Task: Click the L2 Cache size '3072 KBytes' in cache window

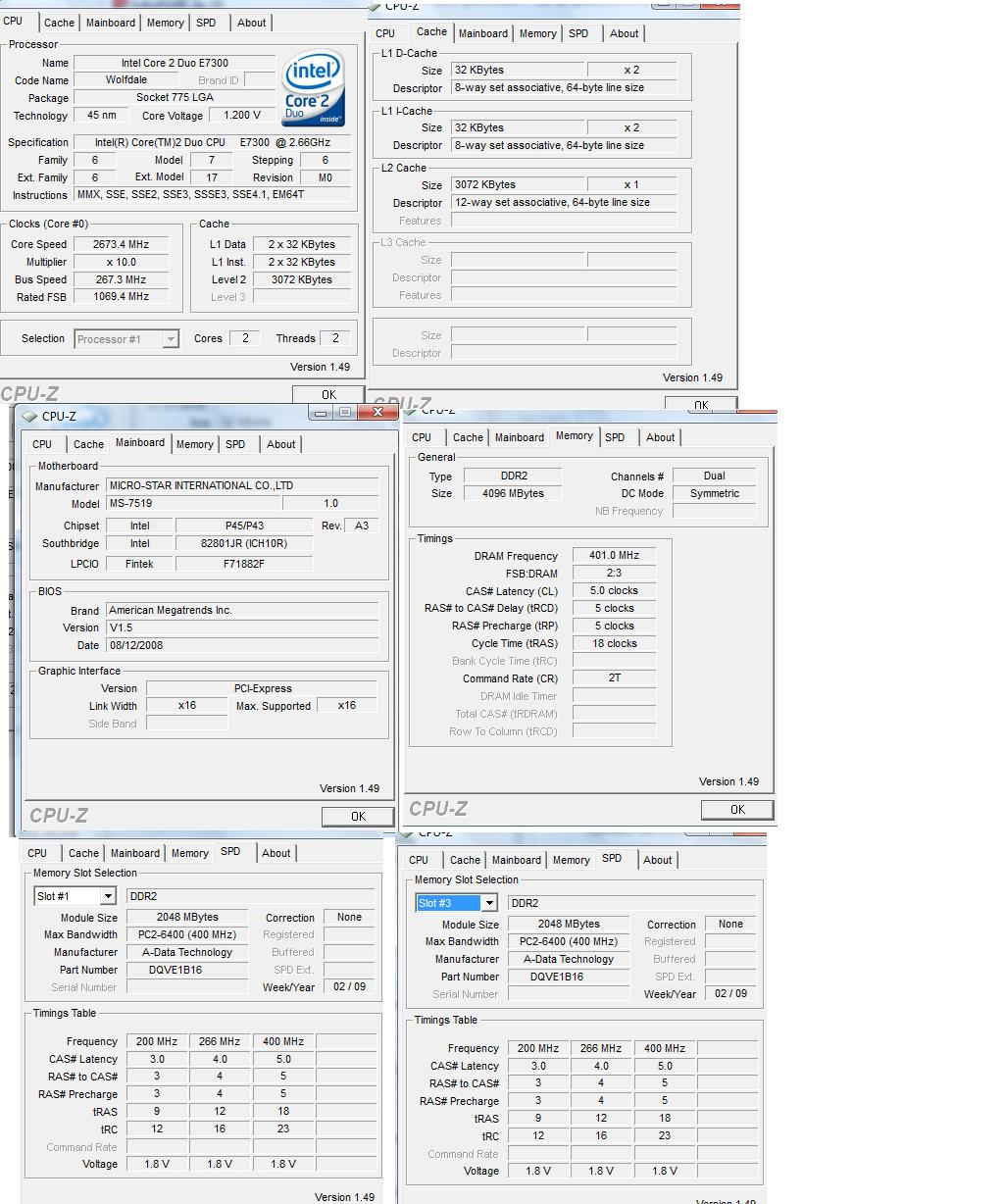Action: (x=517, y=184)
